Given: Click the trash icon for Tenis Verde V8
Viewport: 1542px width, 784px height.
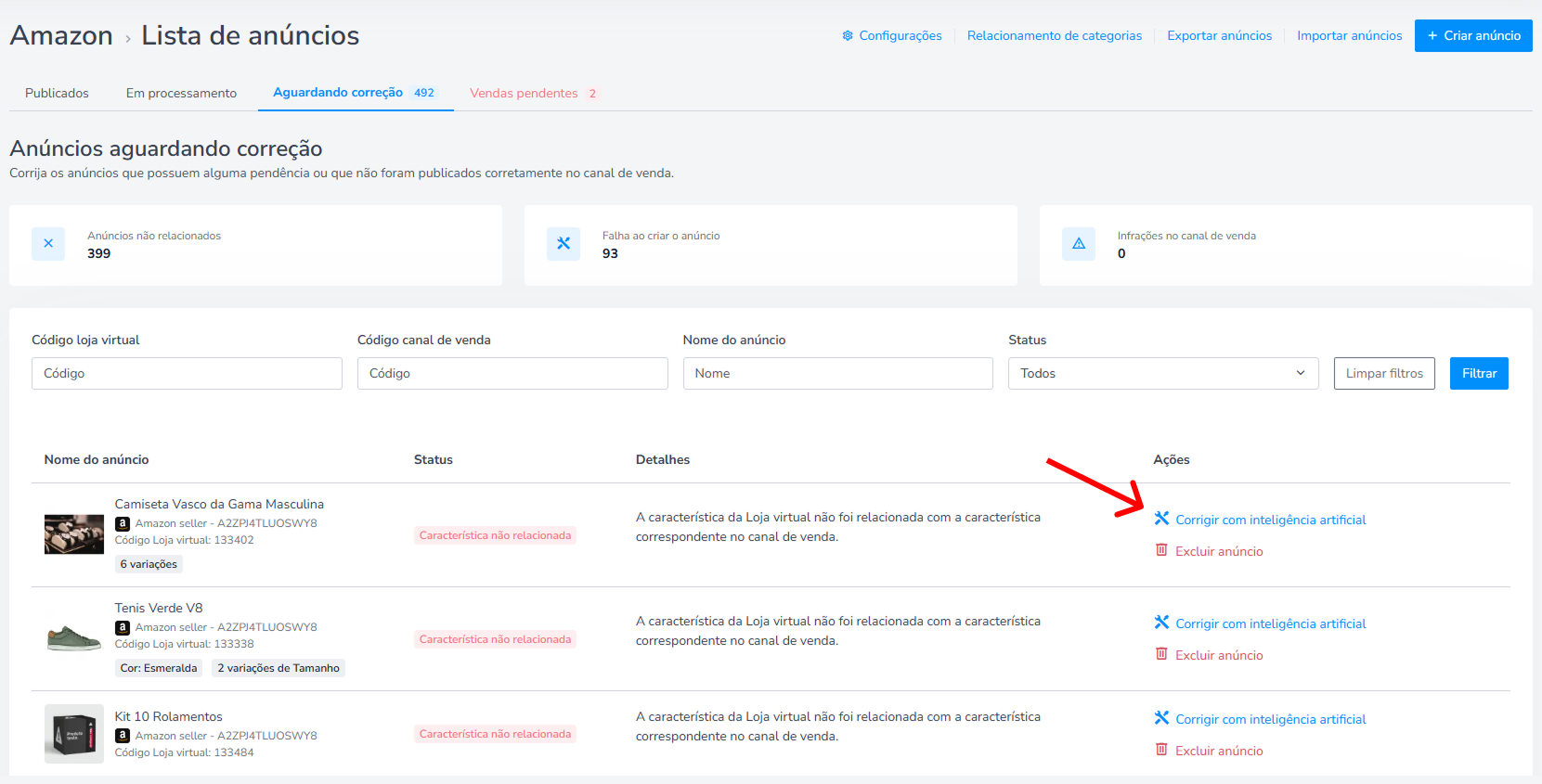Looking at the screenshot, I should coord(1161,654).
